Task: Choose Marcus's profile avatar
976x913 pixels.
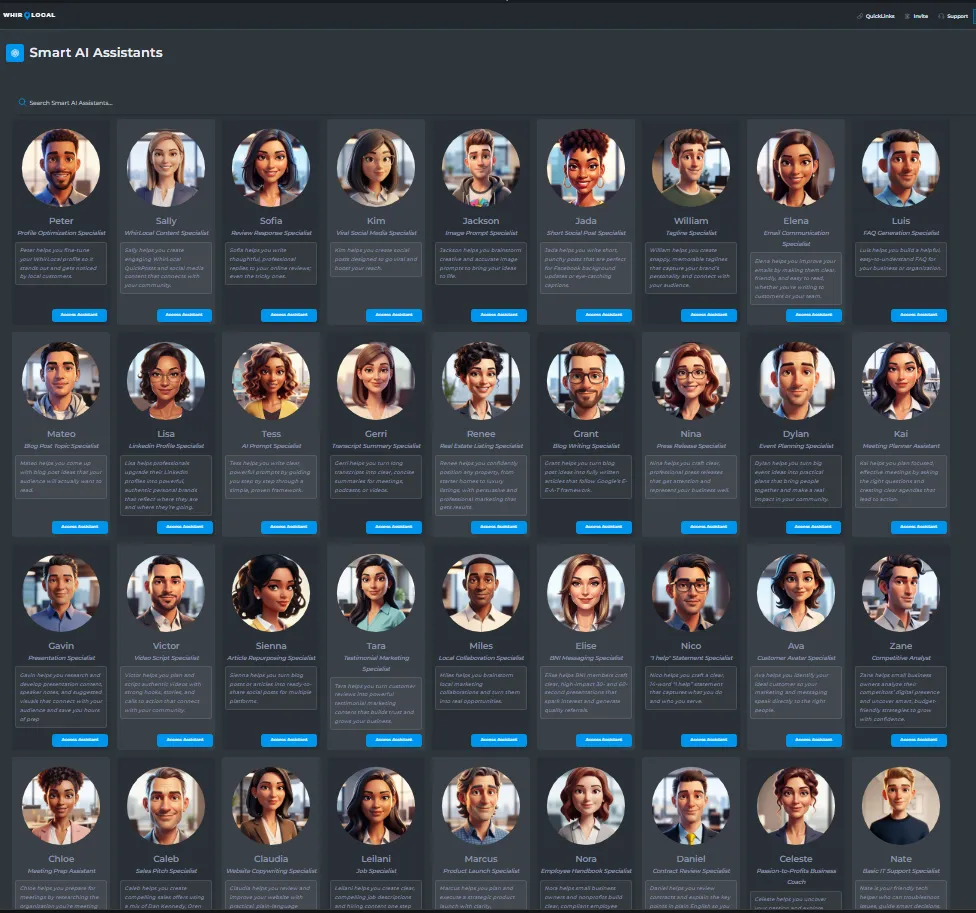Action: coord(481,806)
